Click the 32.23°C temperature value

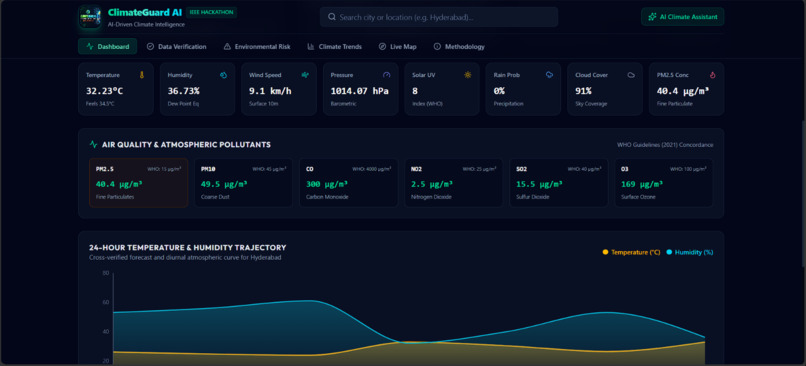(104, 91)
